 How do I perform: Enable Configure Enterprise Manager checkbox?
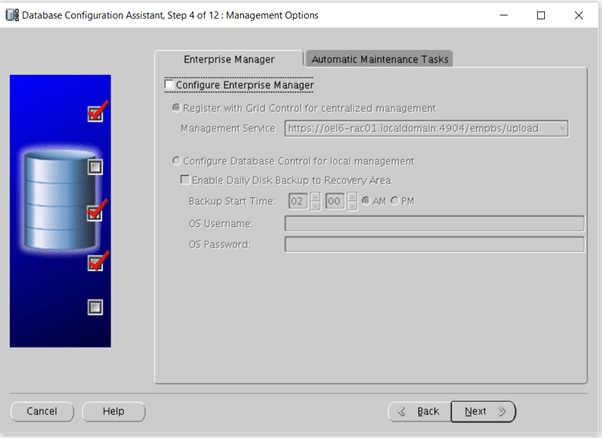(x=170, y=85)
